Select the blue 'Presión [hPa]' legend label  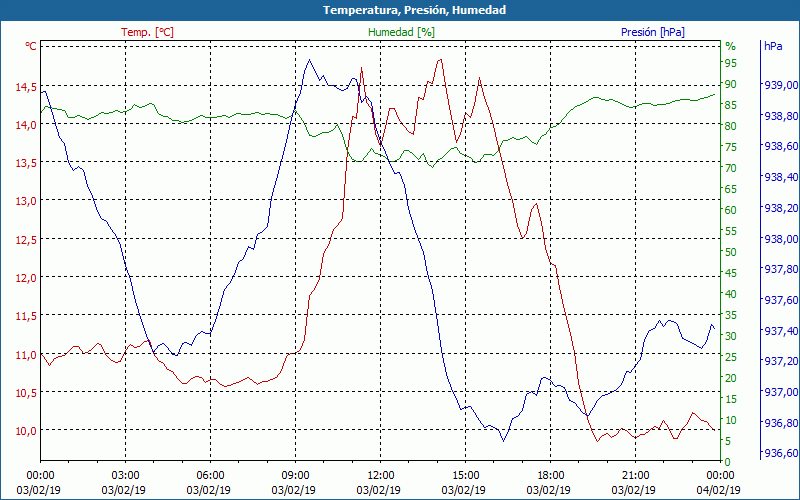click(653, 33)
